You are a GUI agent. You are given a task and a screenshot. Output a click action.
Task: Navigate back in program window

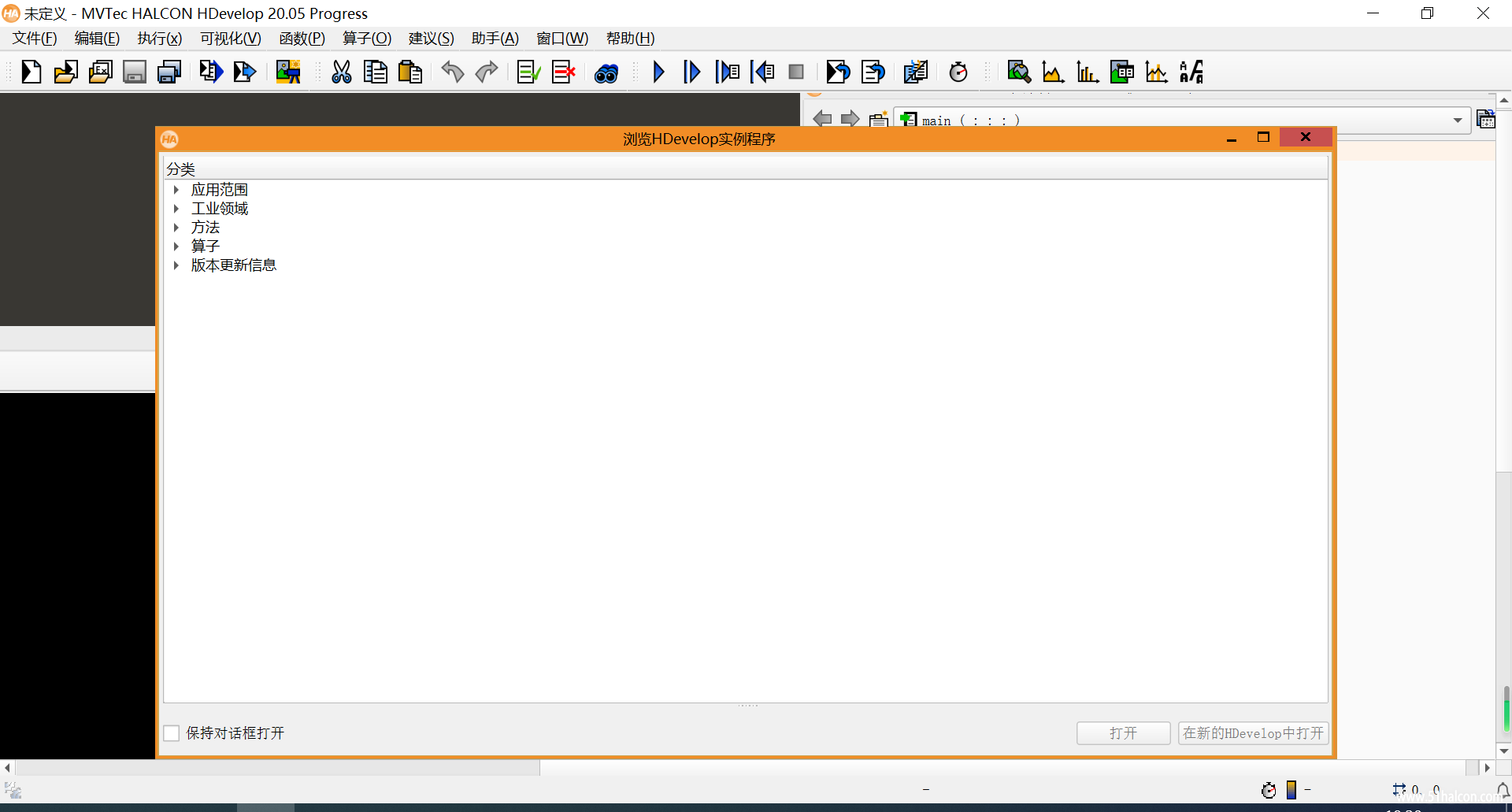click(822, 119)
